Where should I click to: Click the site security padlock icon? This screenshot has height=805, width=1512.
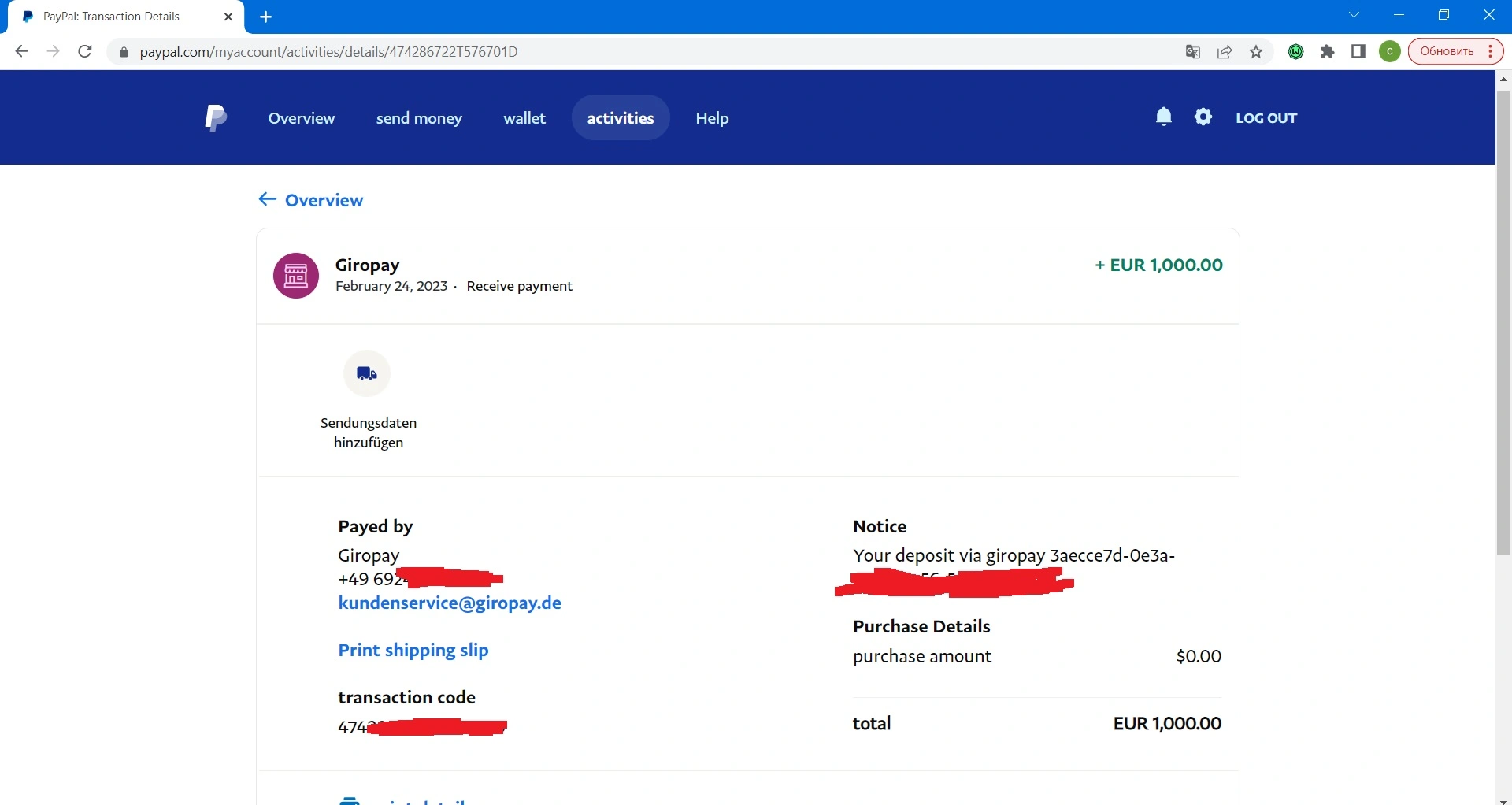[x=123, y=52]
